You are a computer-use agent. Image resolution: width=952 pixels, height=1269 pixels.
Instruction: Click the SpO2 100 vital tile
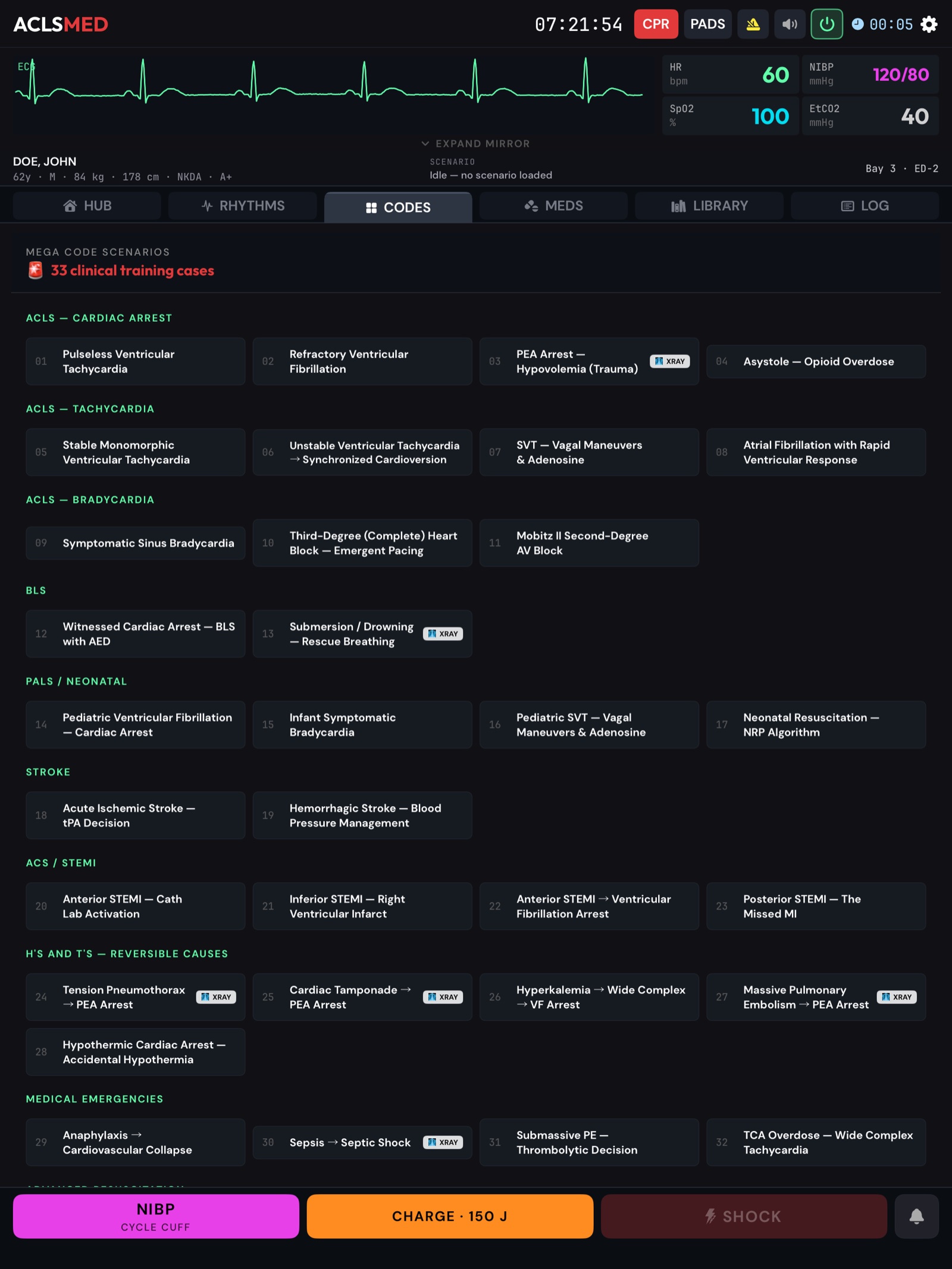tap(731, 116)
